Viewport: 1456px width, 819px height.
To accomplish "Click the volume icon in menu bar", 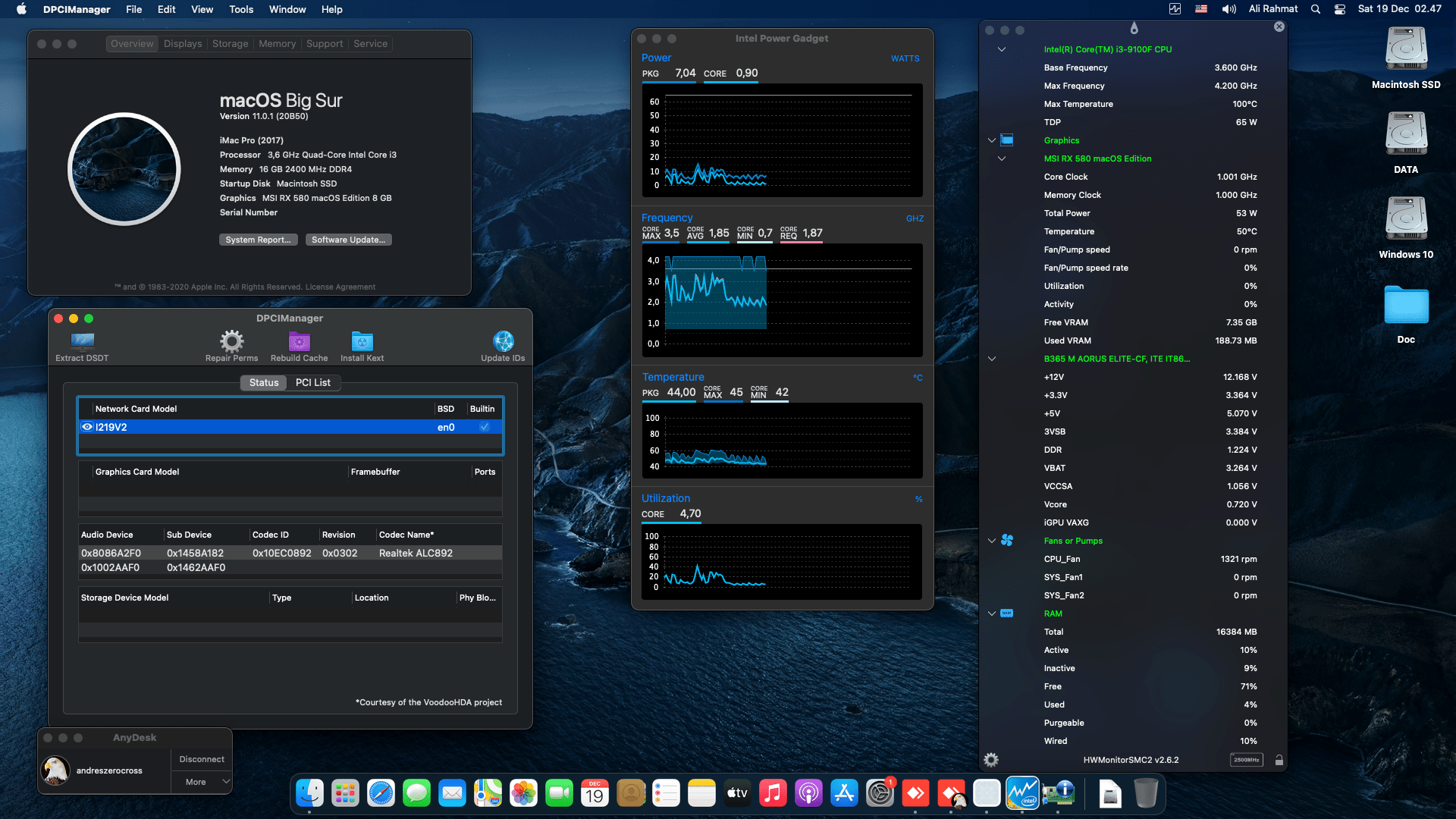I will point(1228,9).
